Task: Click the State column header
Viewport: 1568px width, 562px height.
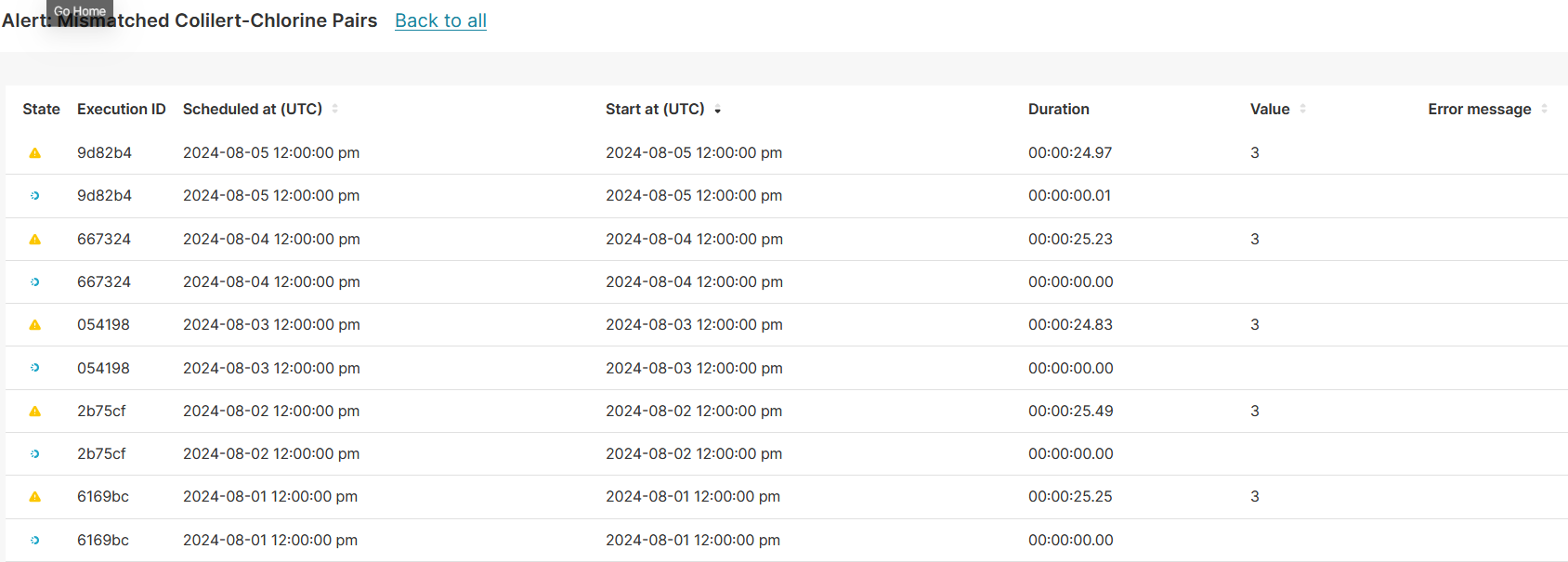Action: pos(41,109)
